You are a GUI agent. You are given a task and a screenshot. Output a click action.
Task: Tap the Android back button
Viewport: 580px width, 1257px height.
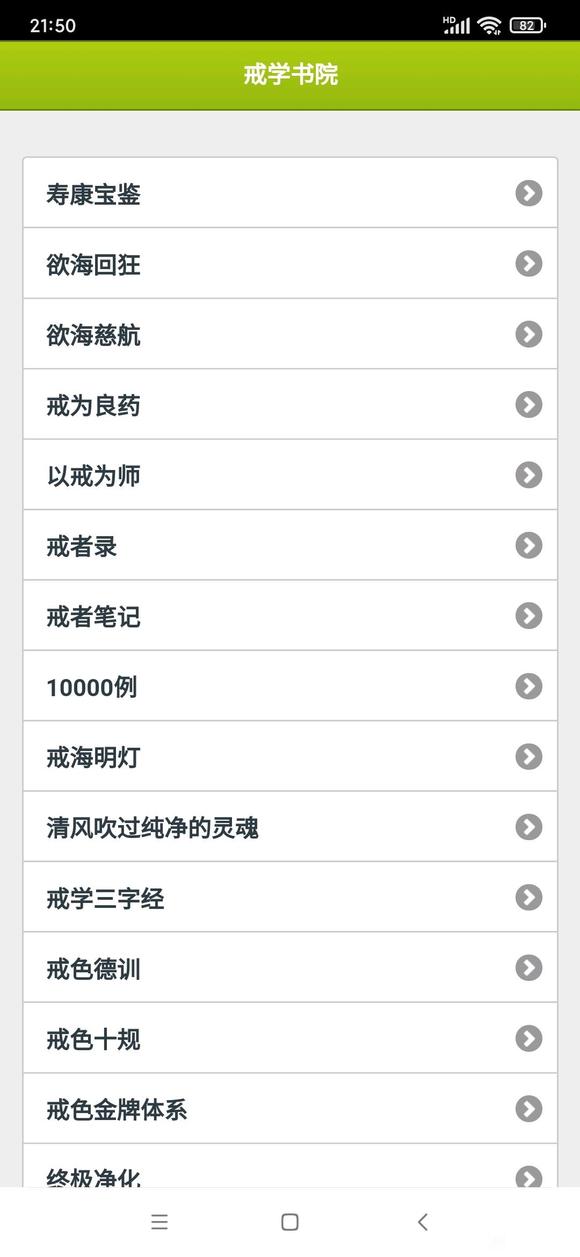point(420,1222)
